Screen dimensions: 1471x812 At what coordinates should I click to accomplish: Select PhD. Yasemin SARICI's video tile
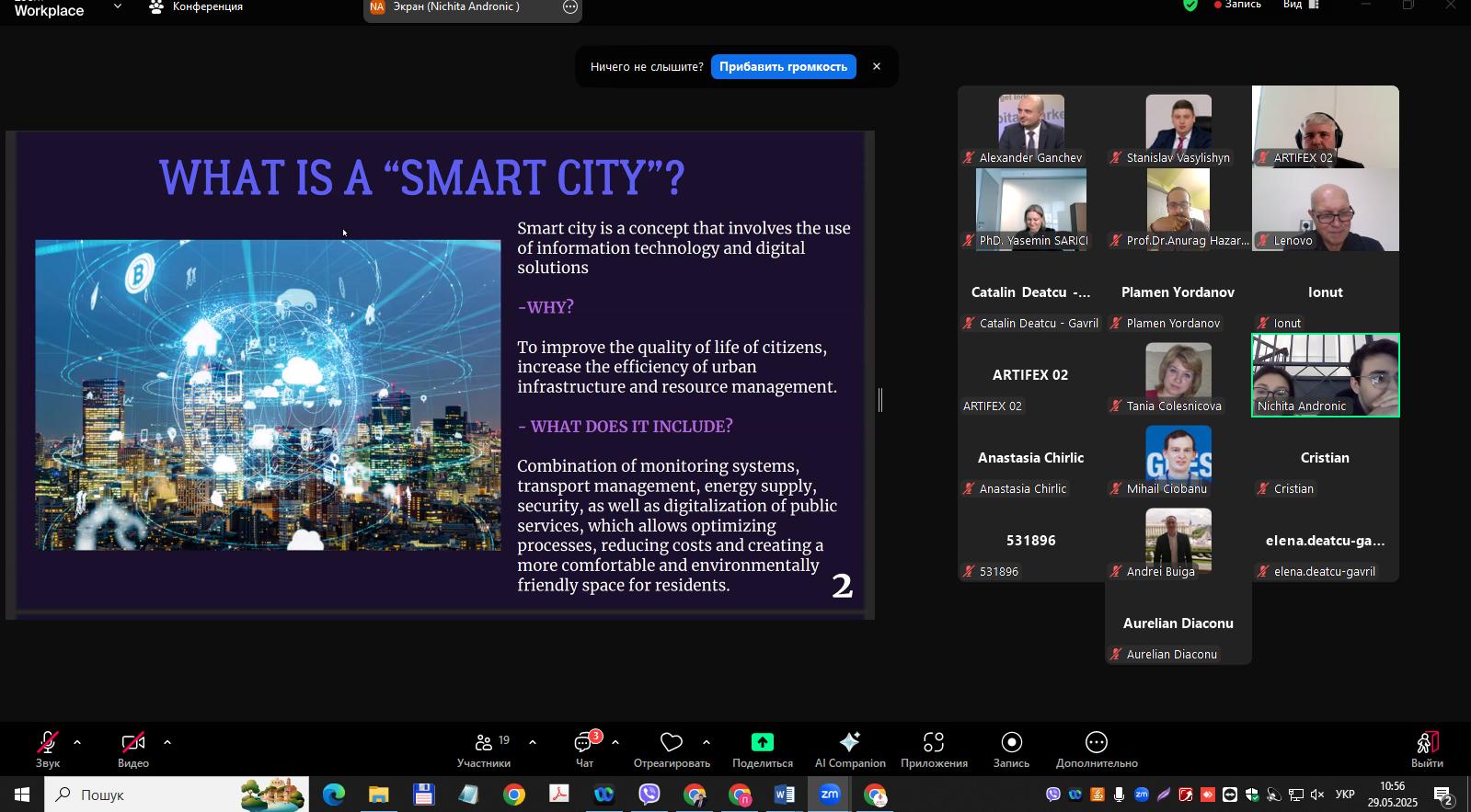tap(1031, 210)
